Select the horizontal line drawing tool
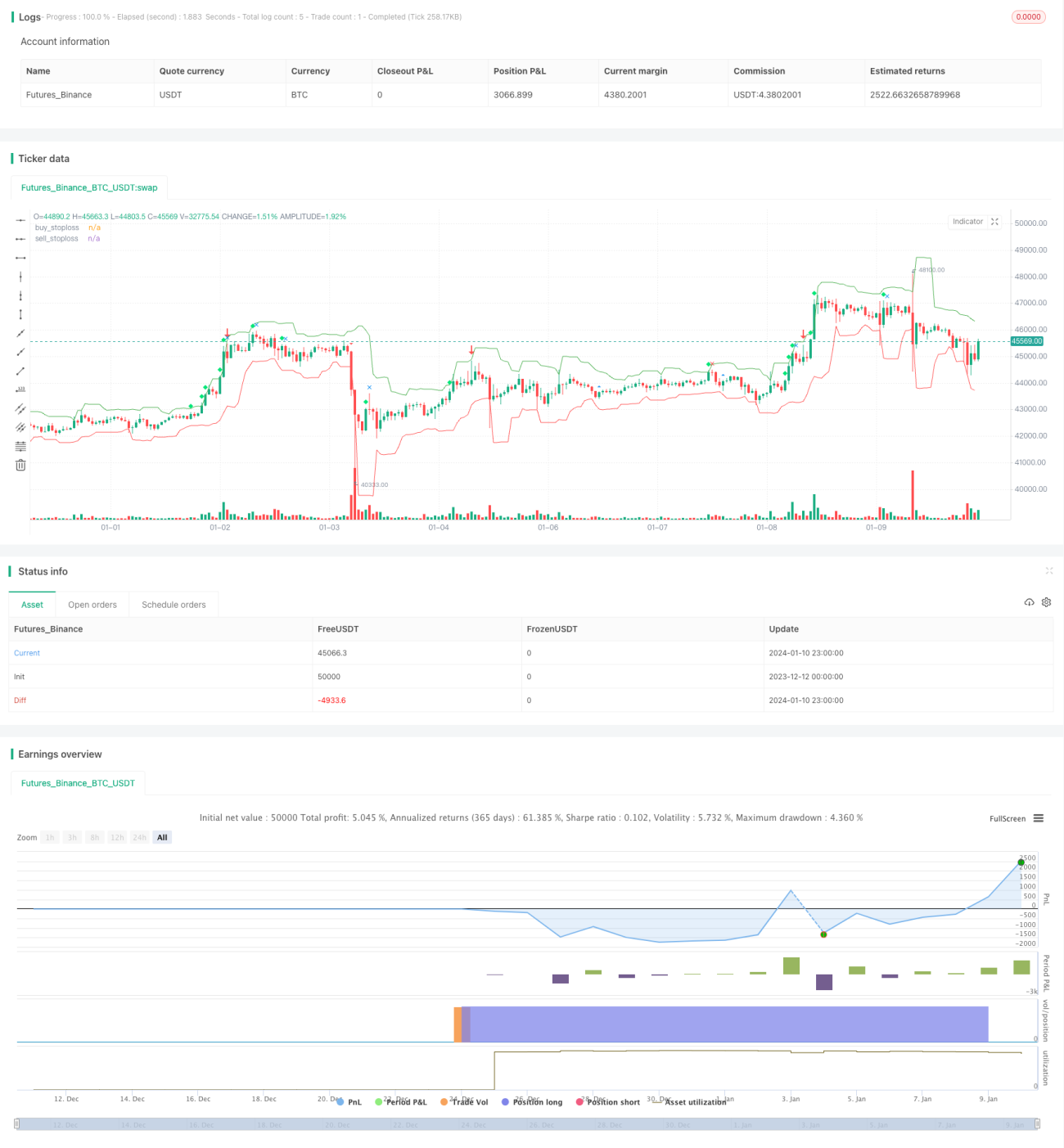This screenshot has width=1064, height=1148. click(x=20, y=220)
